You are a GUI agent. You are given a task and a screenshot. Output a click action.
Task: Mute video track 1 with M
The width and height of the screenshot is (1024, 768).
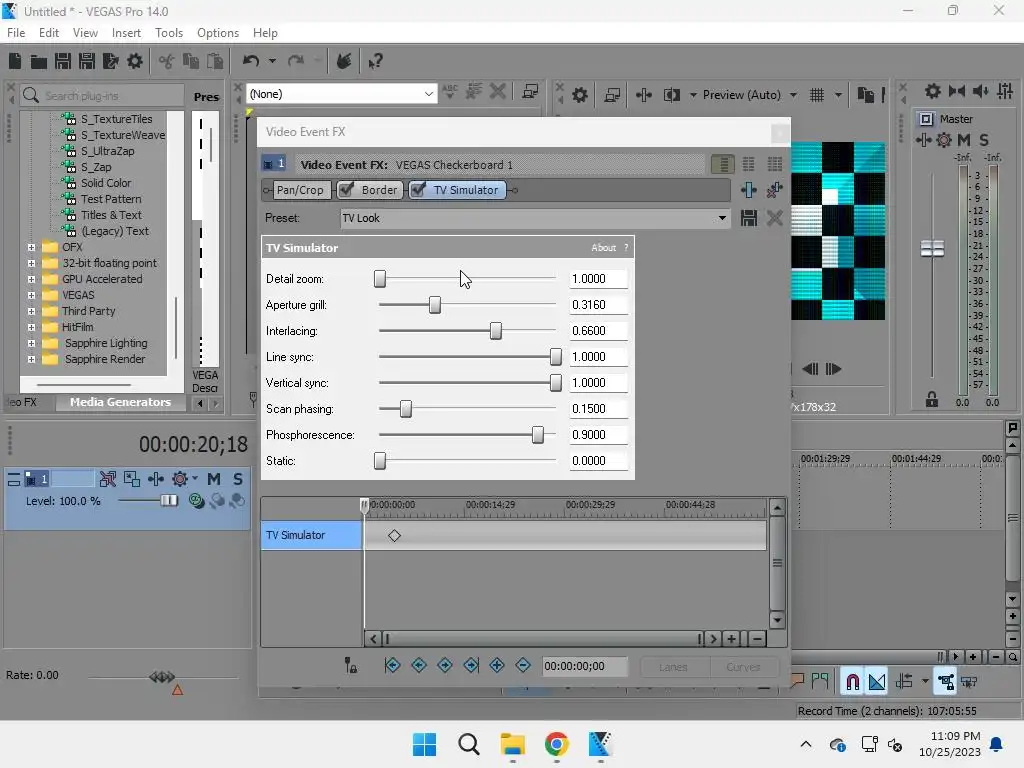pyautogui.click(x=214, y=479)
